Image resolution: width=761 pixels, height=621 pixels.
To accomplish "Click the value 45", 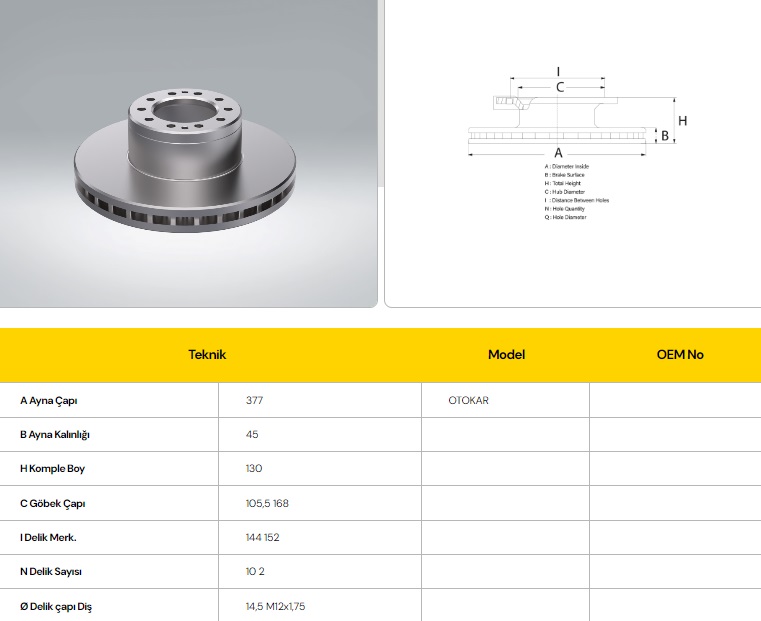I will tap(252, 434).
